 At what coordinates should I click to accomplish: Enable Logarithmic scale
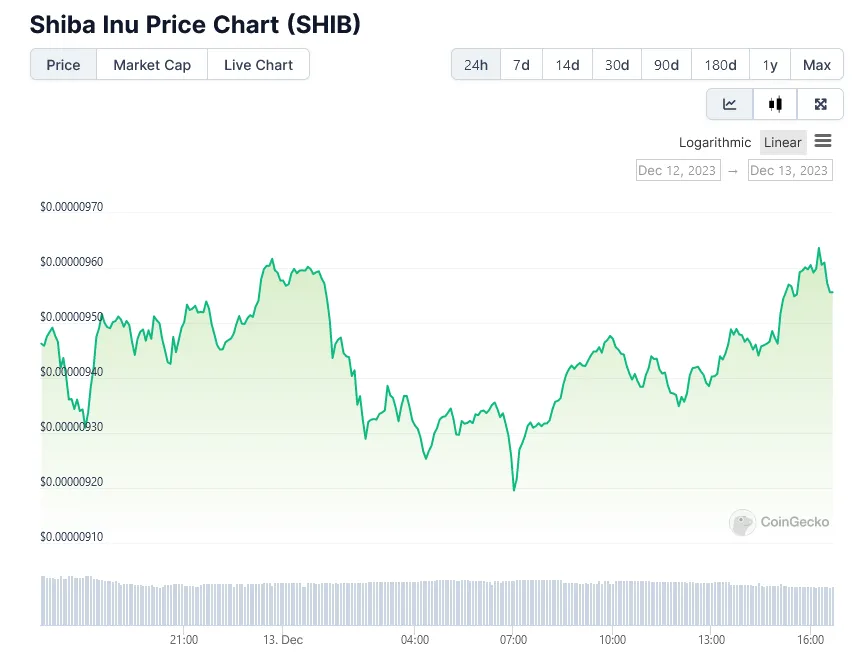coord(714,142)
